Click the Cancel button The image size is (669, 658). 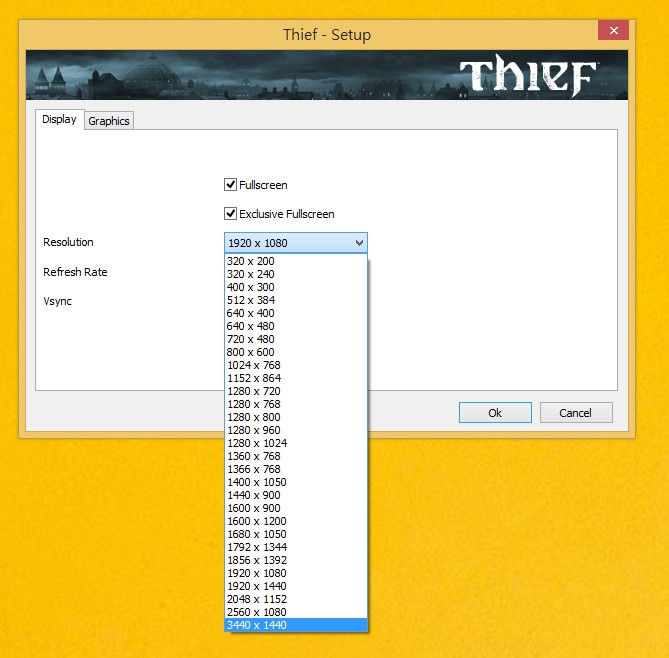[576, 413]
